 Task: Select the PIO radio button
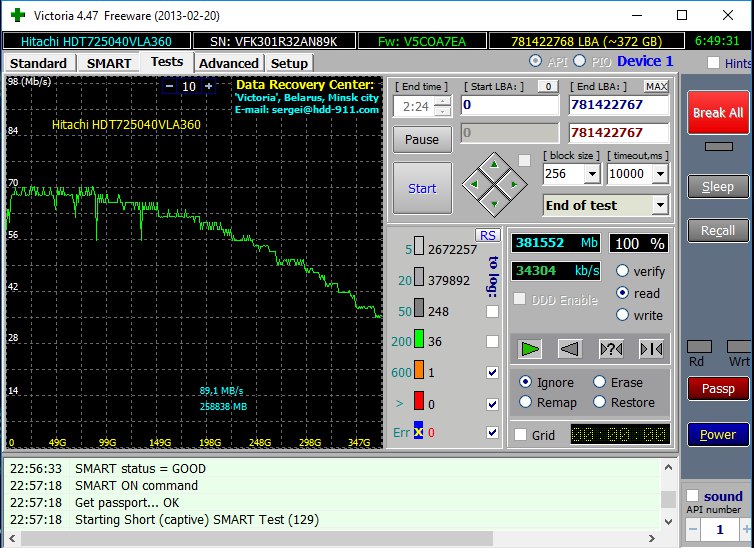[579, 61]
